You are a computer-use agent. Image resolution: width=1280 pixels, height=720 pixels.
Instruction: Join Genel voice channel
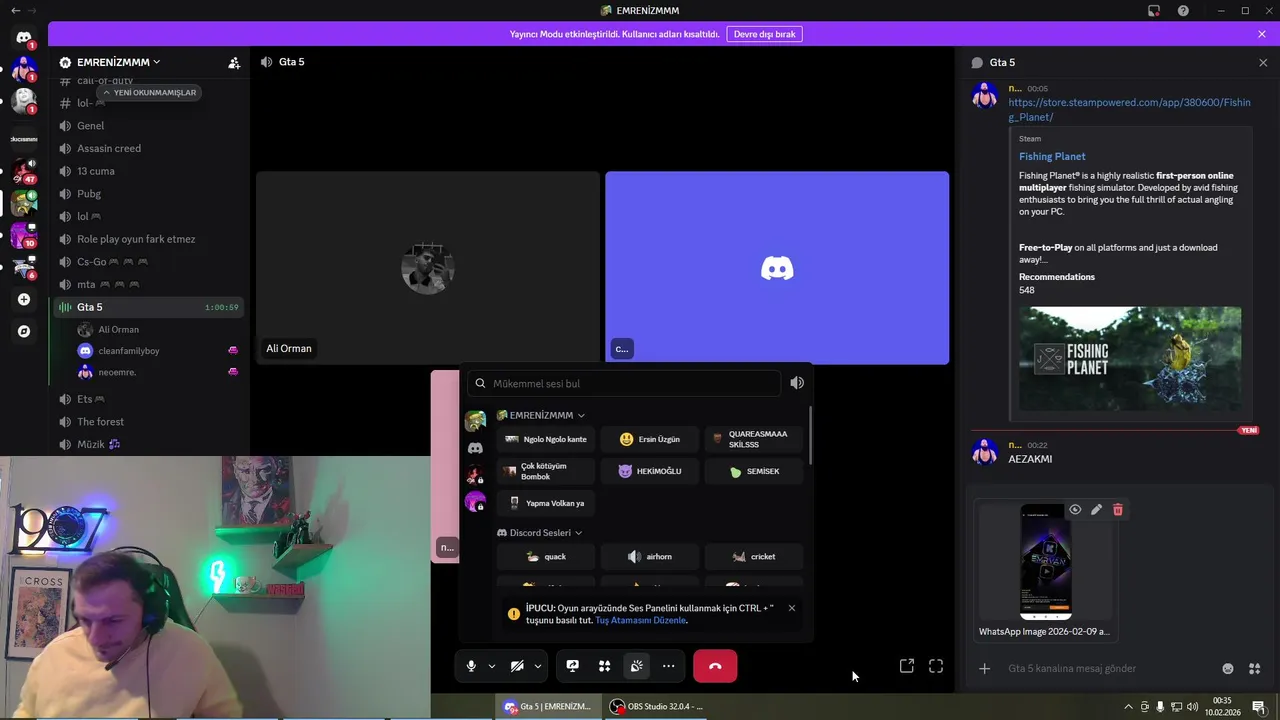pyautogui.click(x=148, y=126)
